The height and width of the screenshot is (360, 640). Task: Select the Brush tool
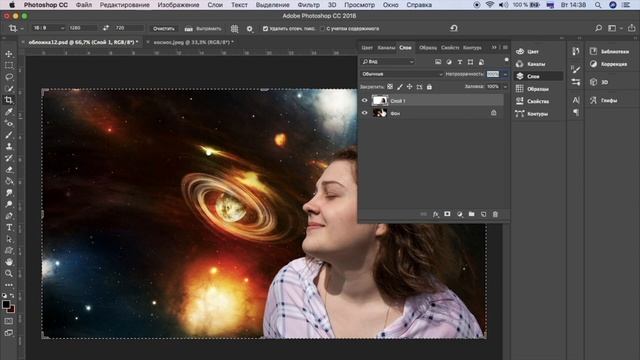point(9,135)
